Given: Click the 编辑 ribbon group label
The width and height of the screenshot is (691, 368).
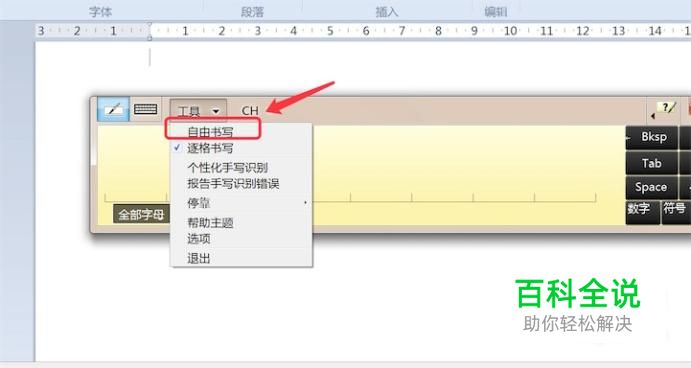Looking at the screenshot, I should click(496, 11).
